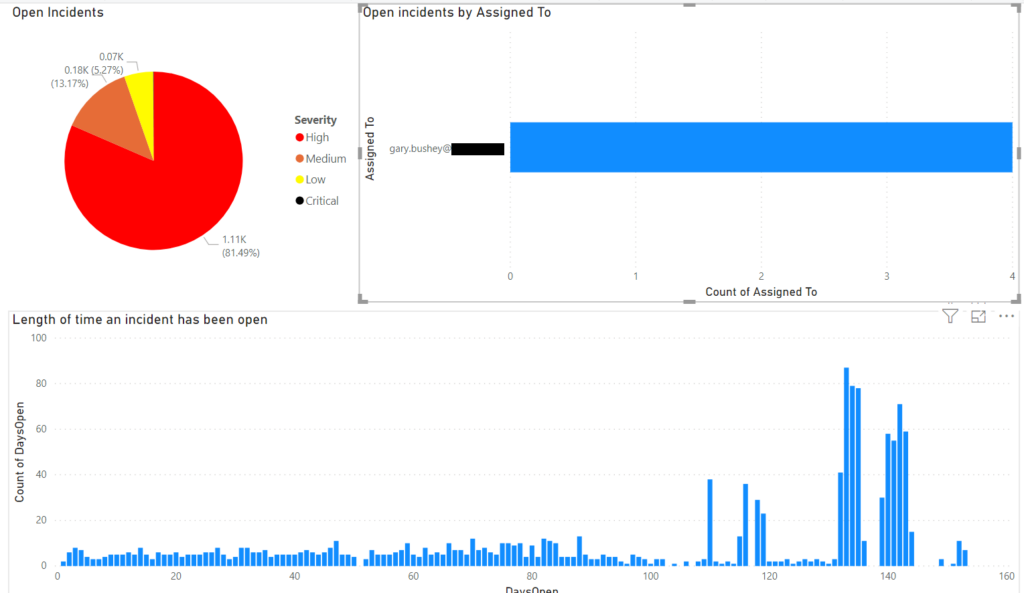Image resolution: width=1024 pixels, height=593 pixels.
Task: Click the '0.07K (5.27%)' data label
Action: [108, 63]
